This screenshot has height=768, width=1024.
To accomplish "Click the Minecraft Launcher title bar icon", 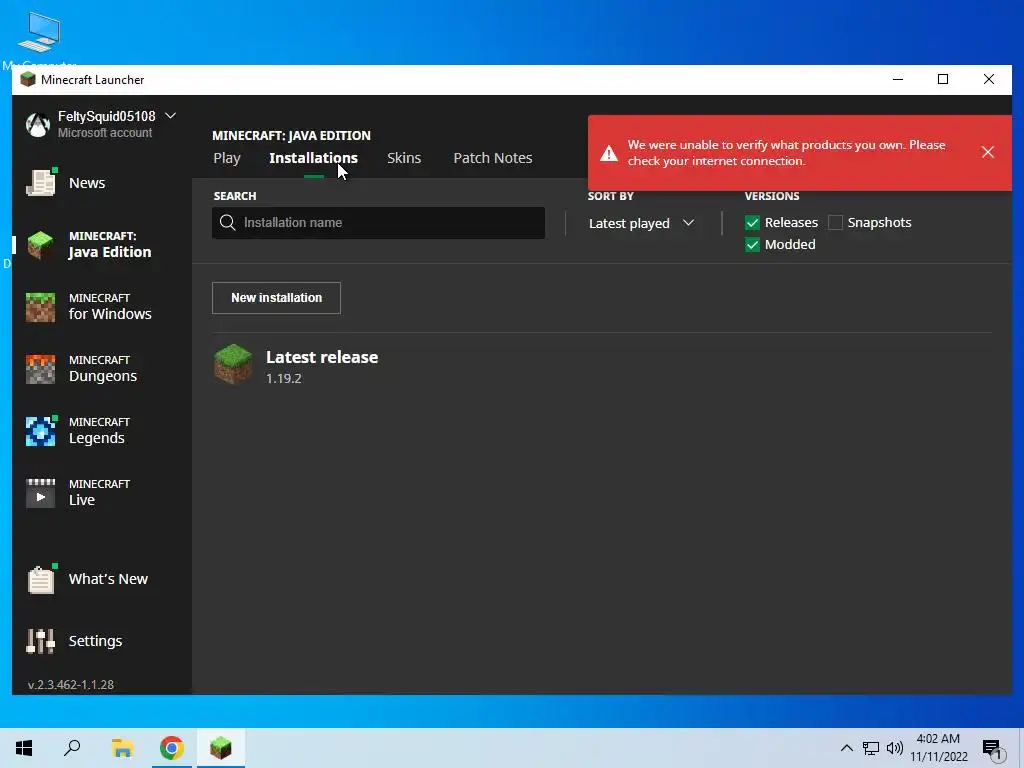I will click(27, 80).
